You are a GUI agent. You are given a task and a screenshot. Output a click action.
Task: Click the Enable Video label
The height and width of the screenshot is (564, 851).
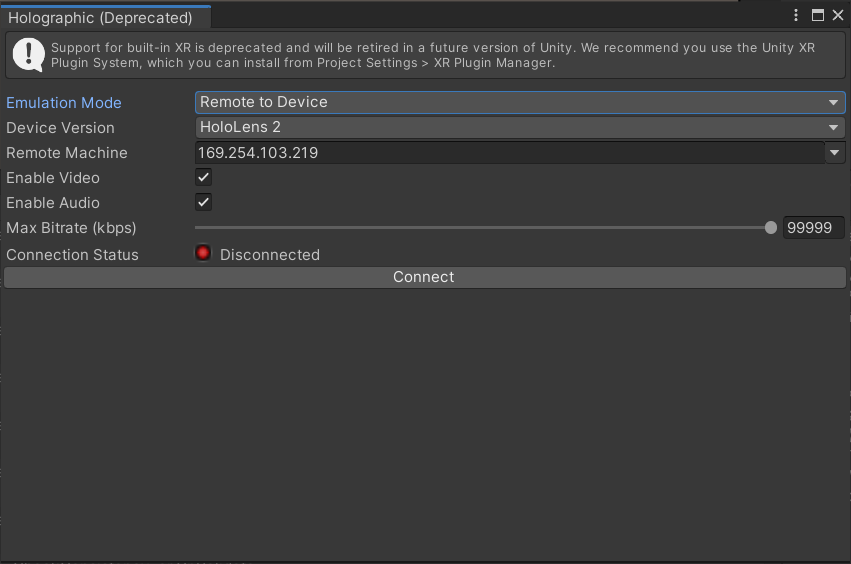(53, 178)
